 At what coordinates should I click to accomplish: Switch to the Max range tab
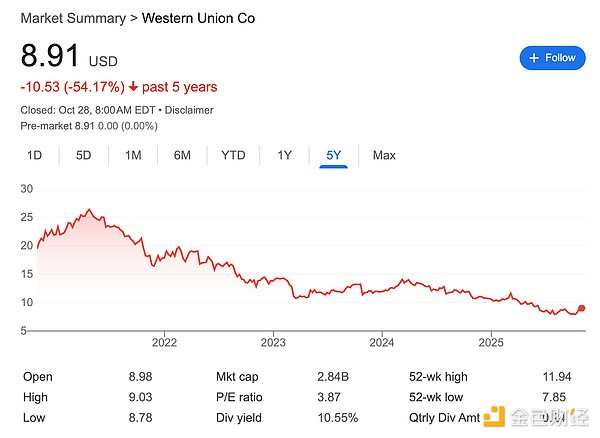pyautogui.click(x=384, y=155)
